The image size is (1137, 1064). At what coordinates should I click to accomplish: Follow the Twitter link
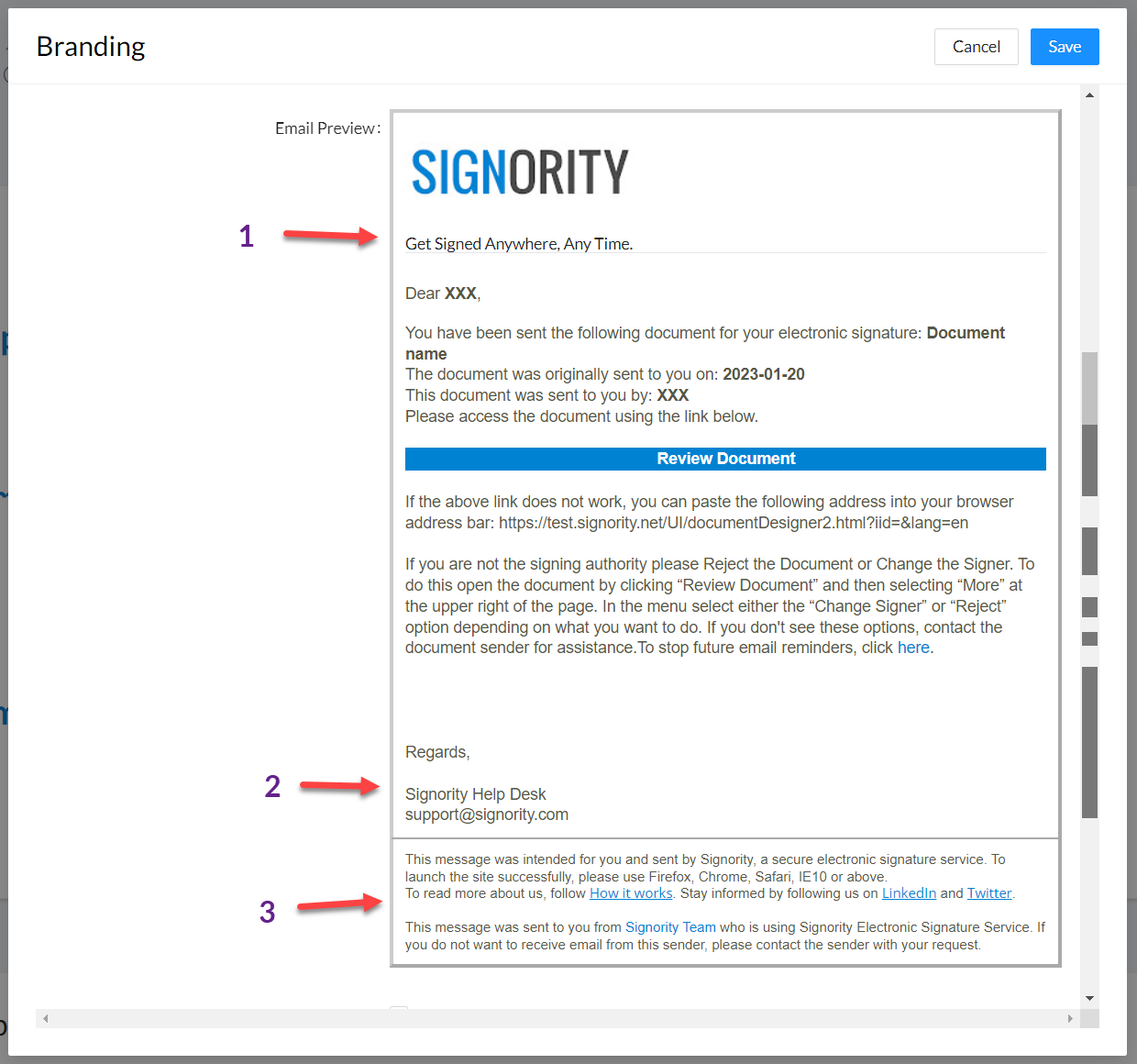click(x=989, y=893)
